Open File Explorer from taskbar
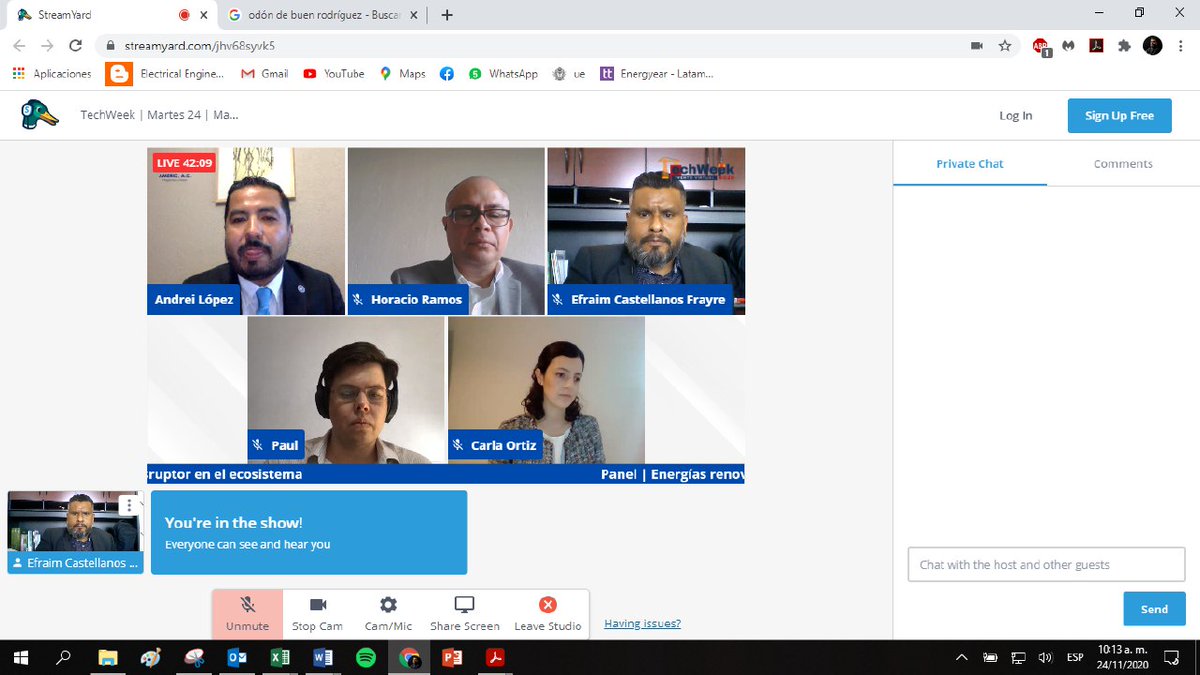 (x=108, y=657)
